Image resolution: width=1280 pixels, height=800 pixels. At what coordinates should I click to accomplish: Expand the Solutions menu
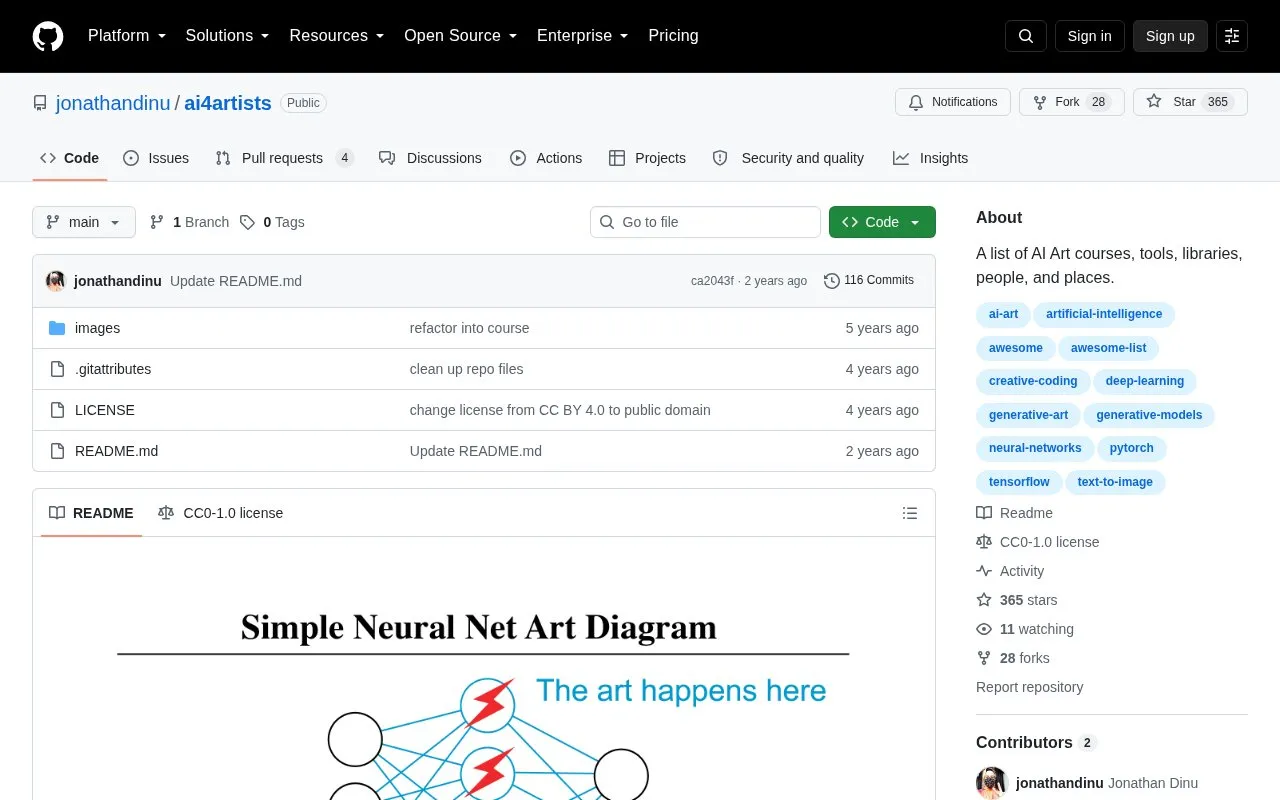pos(228,36)
